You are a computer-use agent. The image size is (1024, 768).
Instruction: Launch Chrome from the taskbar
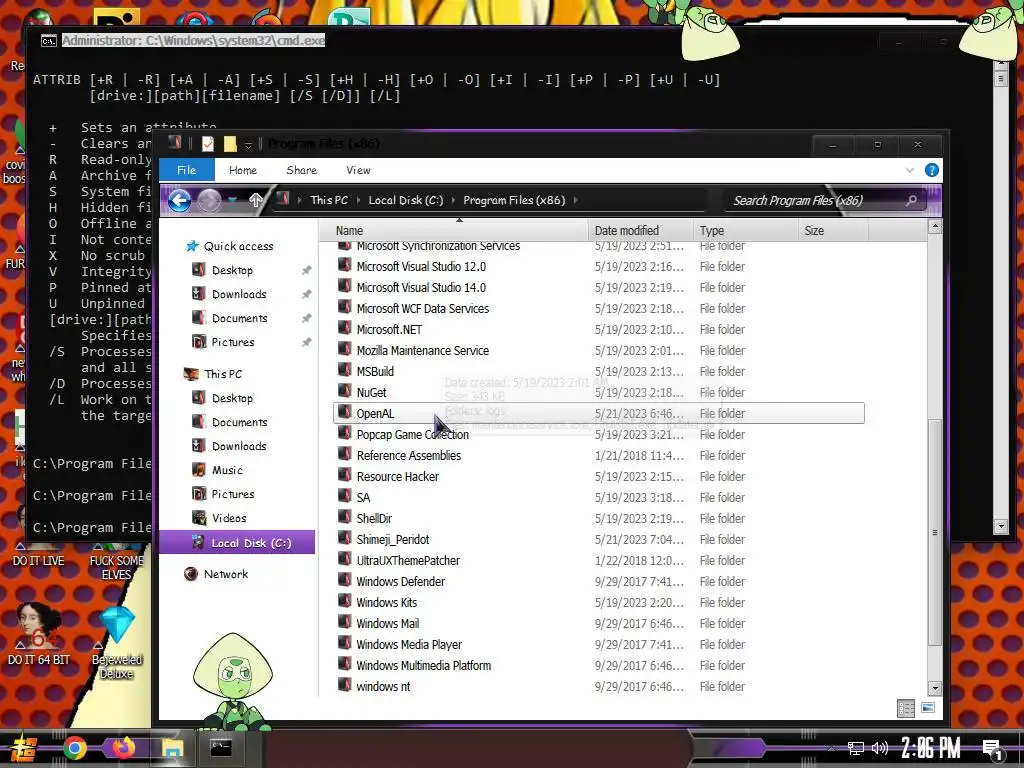(74, 748)
